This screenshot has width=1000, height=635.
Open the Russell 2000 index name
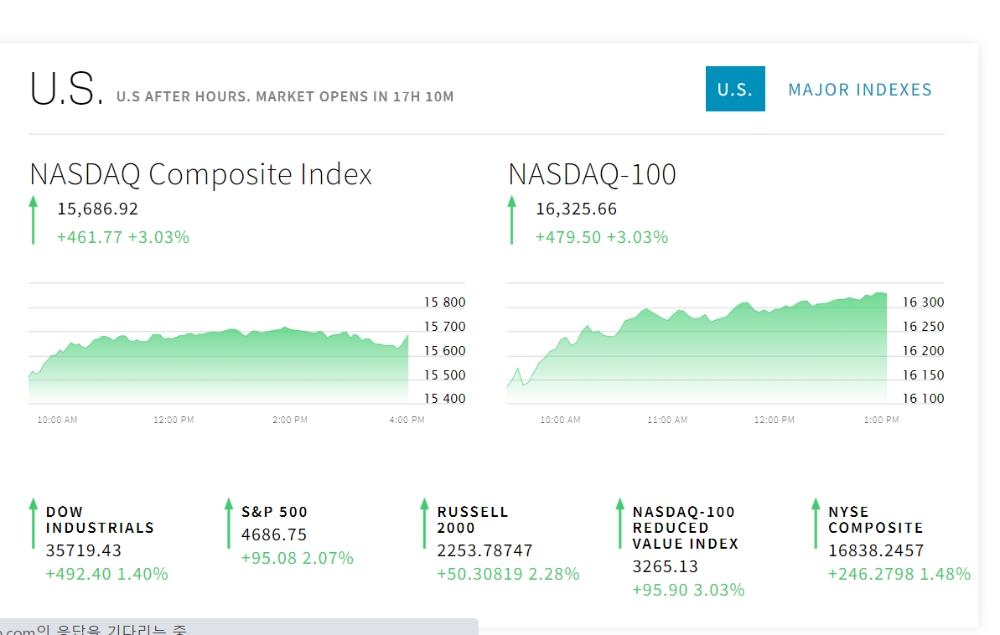click(x=473, y=520)
